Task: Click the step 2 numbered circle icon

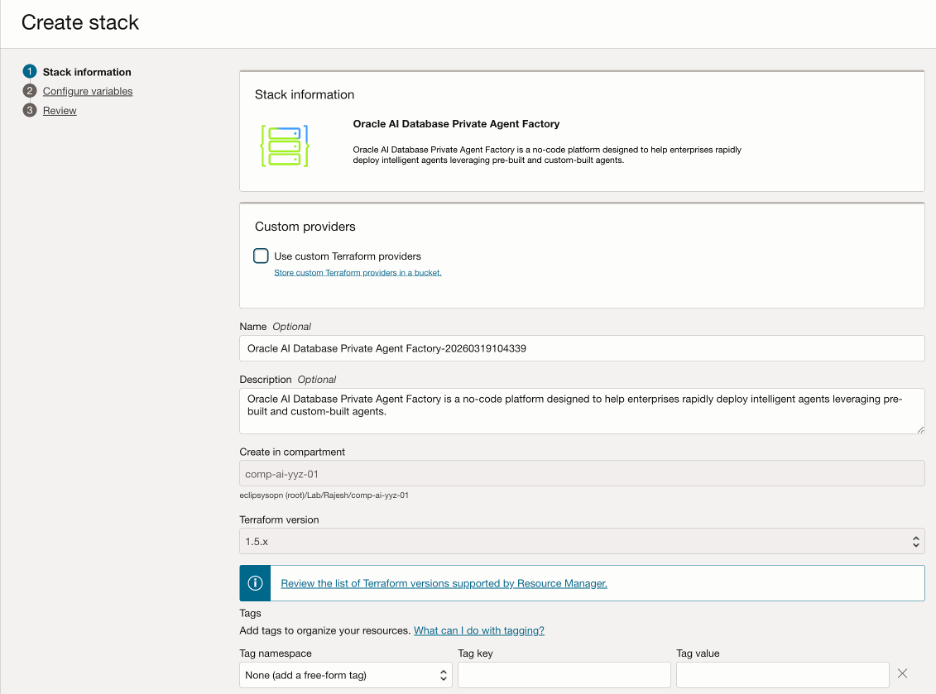Action: (30, 90)
